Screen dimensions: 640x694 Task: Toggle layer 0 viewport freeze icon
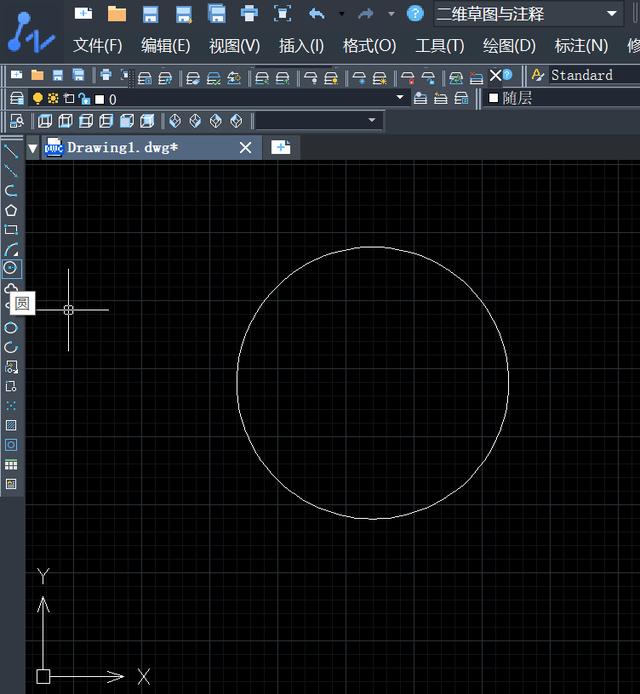click(69, 98)
